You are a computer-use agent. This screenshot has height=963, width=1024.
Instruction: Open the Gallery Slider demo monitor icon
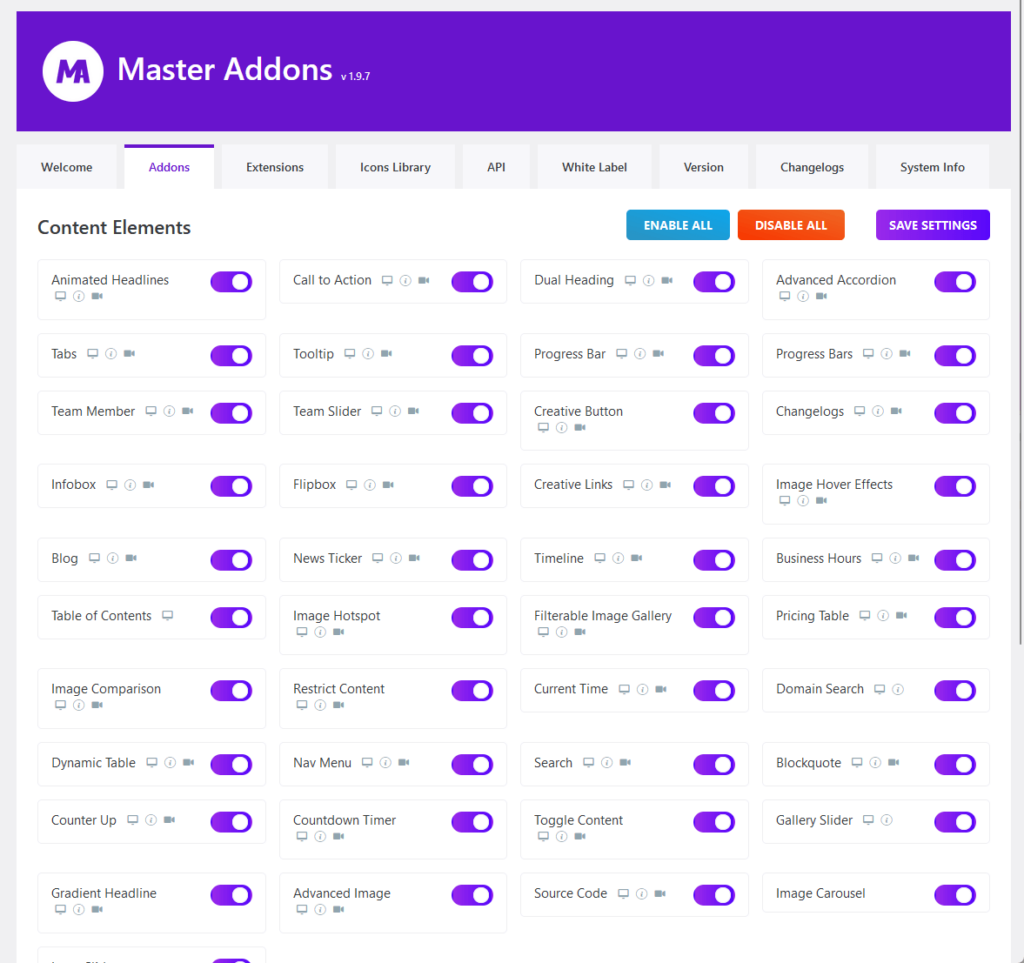click(x=868, y=820)
